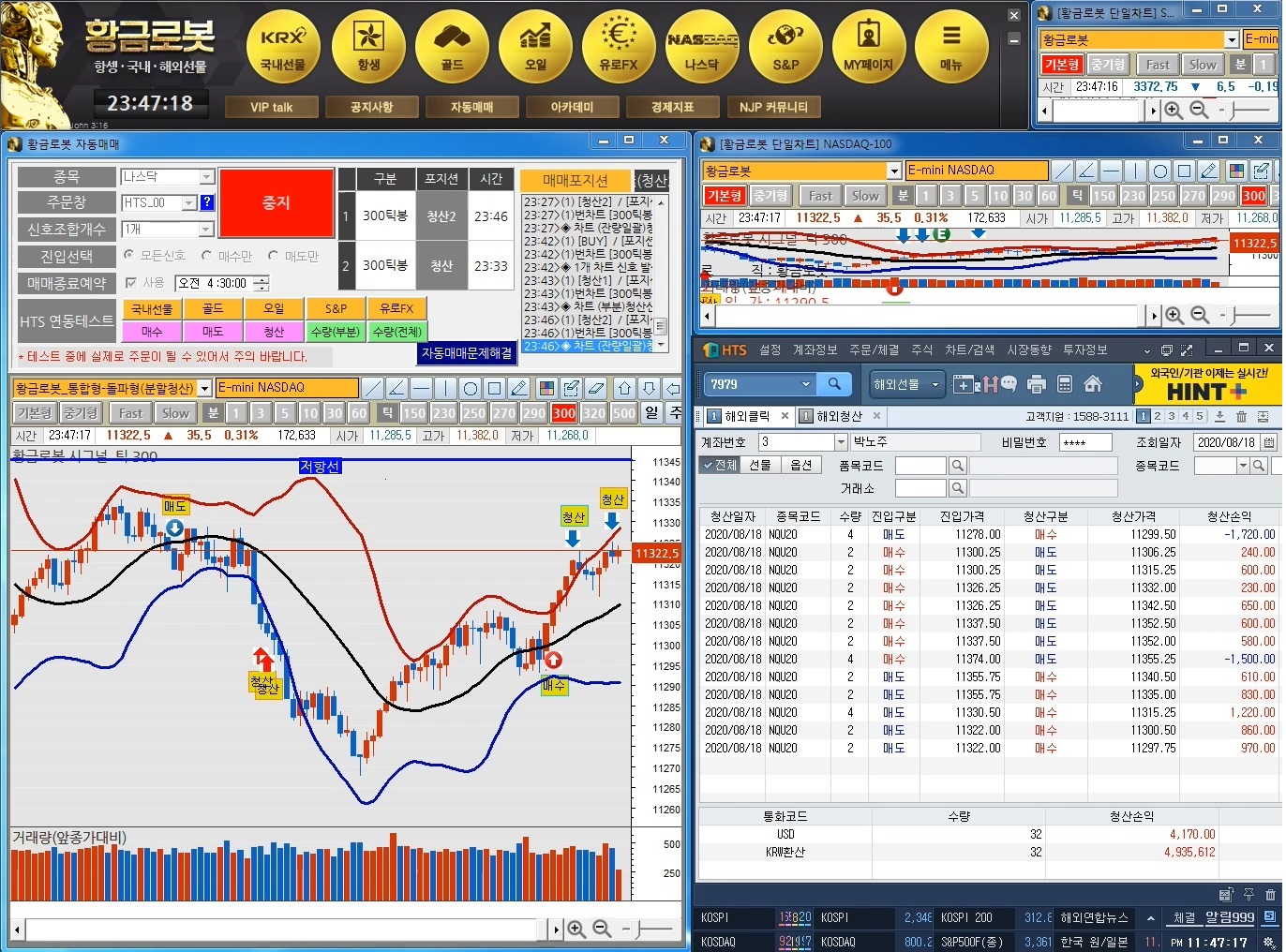
Task: Expand the 7979 screen number dropdown
Action: (806, 384)
